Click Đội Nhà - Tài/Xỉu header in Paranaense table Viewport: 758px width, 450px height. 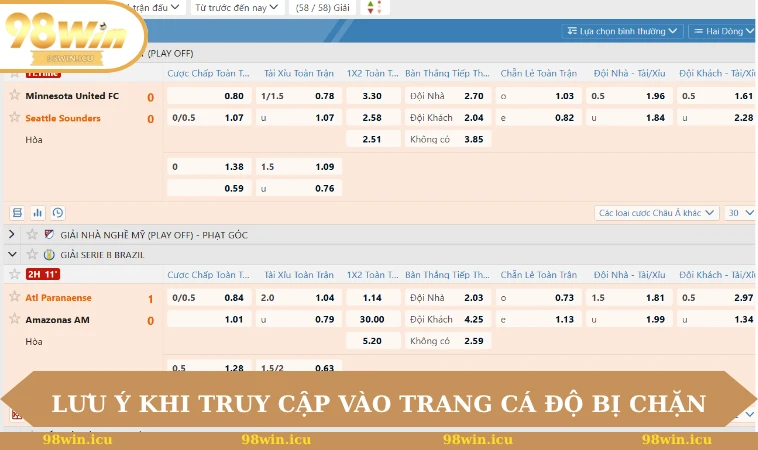click(x=629, y=275)
